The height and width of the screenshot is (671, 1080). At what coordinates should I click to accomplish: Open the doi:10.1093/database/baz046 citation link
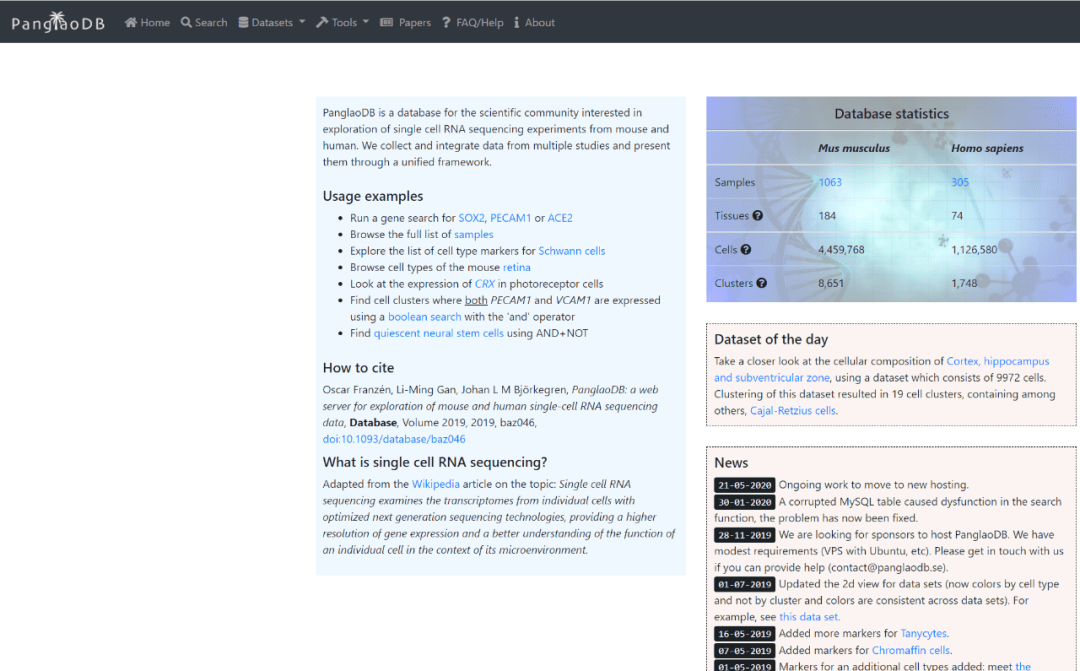click(x=394, y=439)
